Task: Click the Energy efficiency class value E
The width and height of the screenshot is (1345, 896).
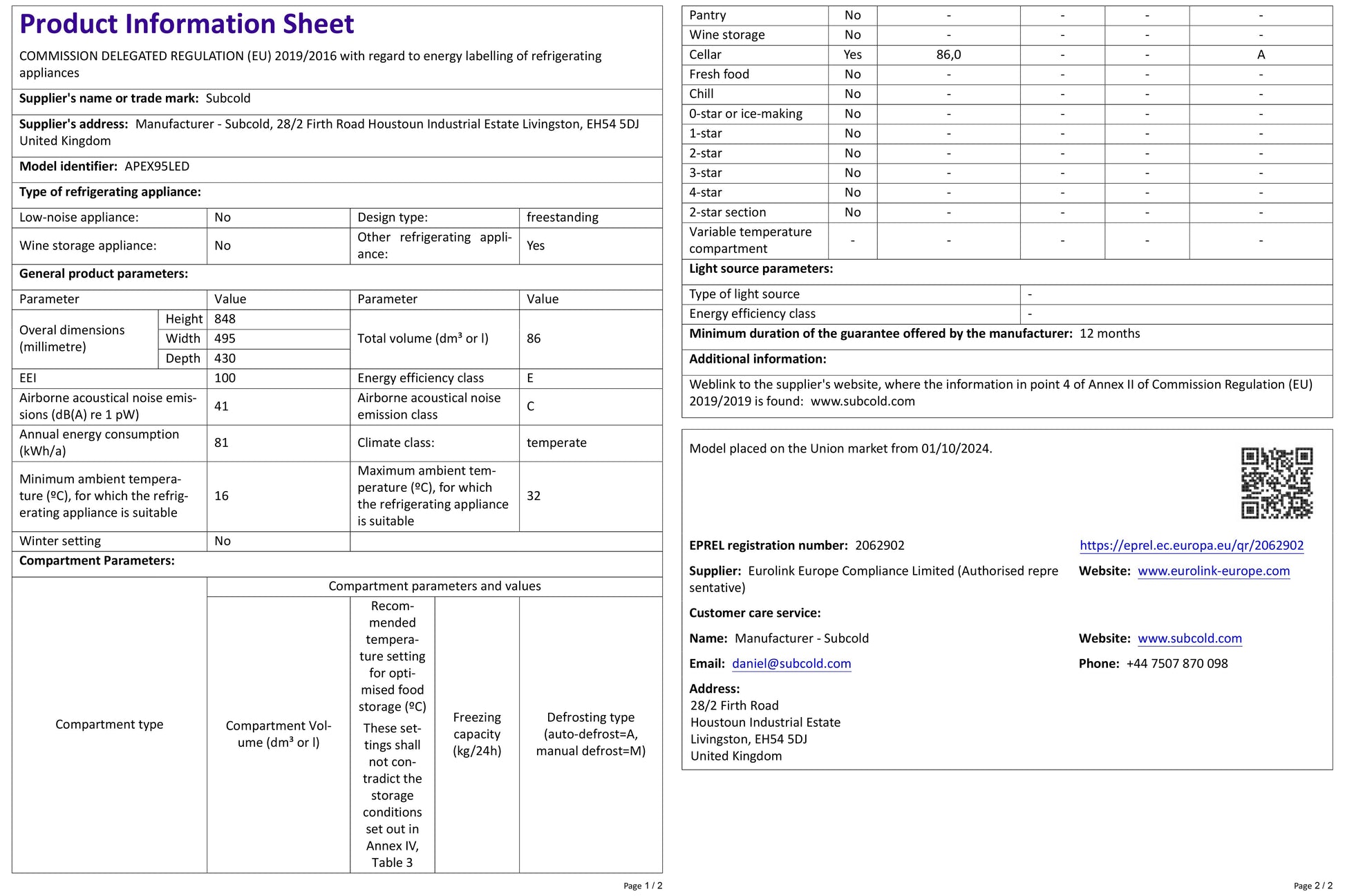Action: tap(530, 378)
